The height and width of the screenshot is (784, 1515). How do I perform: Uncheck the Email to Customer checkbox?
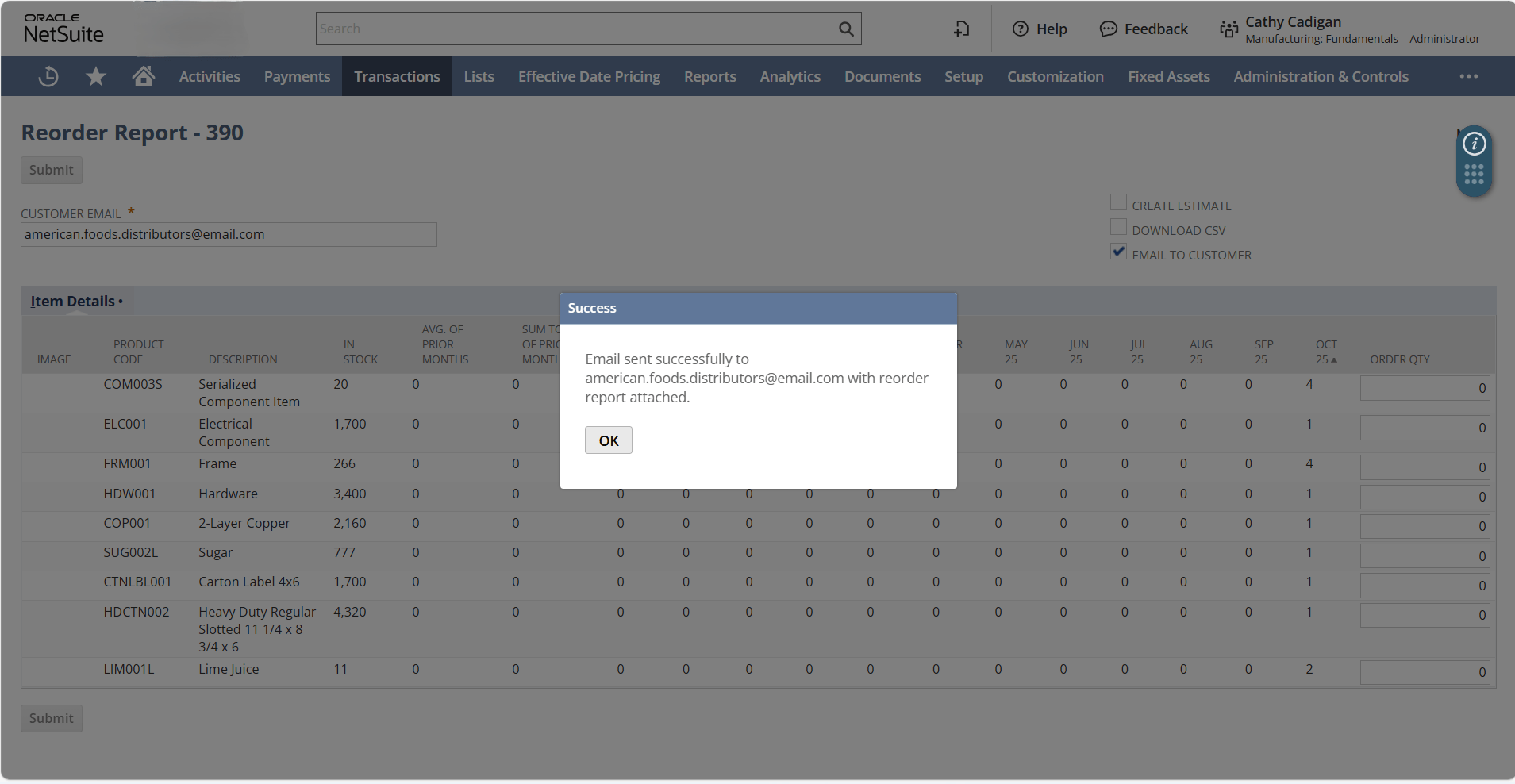coord(1118,252)
